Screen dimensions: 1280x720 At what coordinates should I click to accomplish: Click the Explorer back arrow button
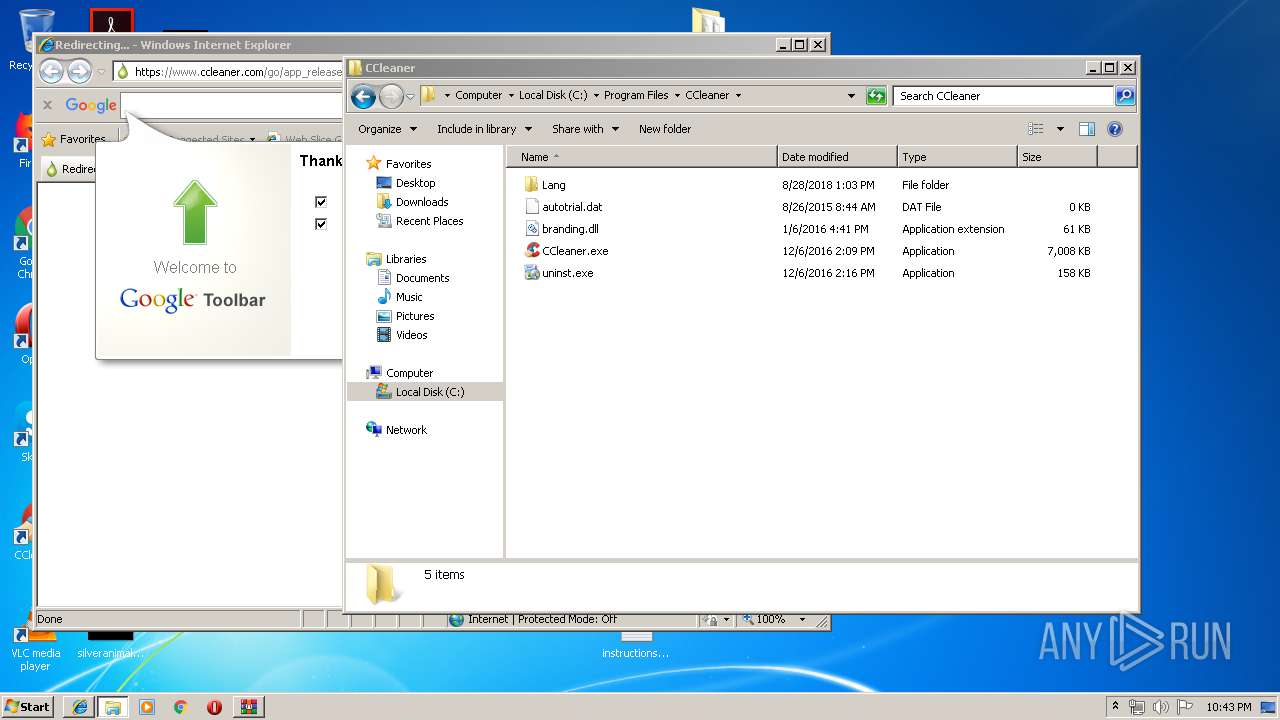pyautogui.click(x=364, y=96)
